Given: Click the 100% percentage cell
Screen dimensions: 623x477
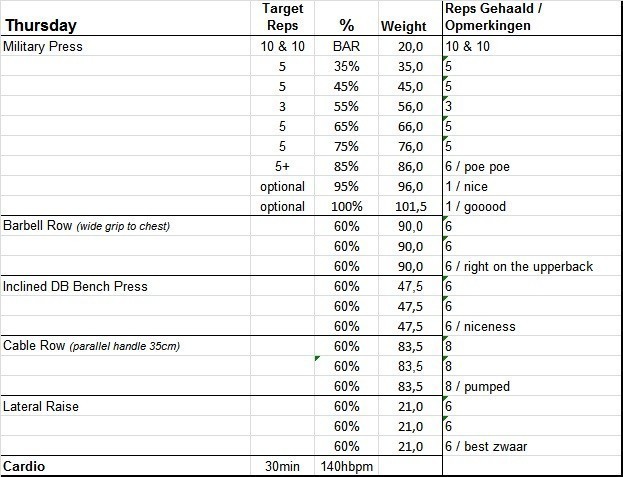Looking at the screenshot, I should click(346, 206).
